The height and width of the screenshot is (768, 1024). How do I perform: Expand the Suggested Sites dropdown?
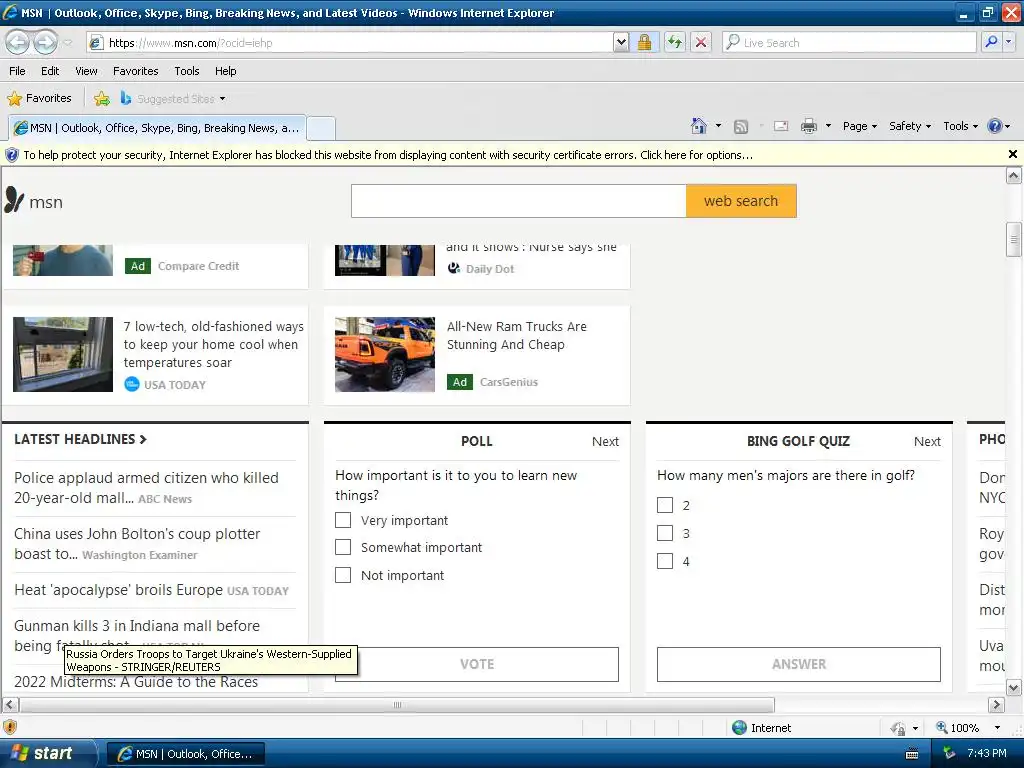tap(223, 99)
